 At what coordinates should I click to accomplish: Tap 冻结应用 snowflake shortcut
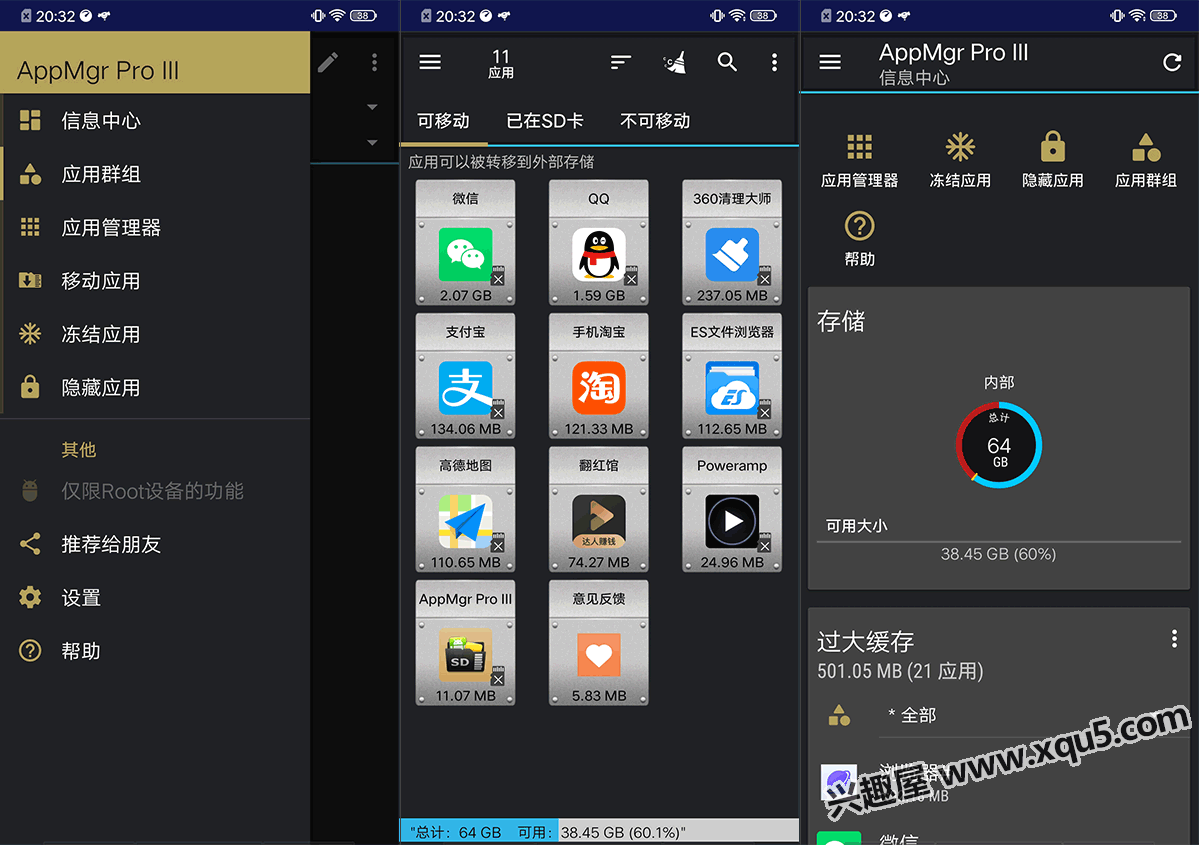pos(960,160)
